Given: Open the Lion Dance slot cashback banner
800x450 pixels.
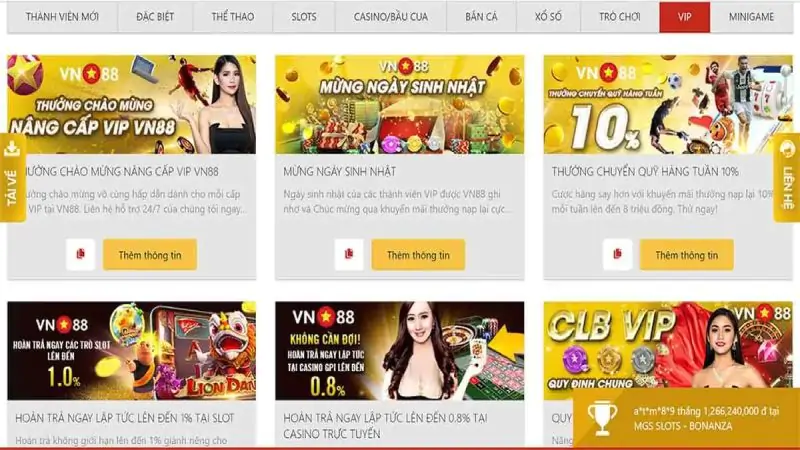Looking at the screenshot, I should point(132,351).
